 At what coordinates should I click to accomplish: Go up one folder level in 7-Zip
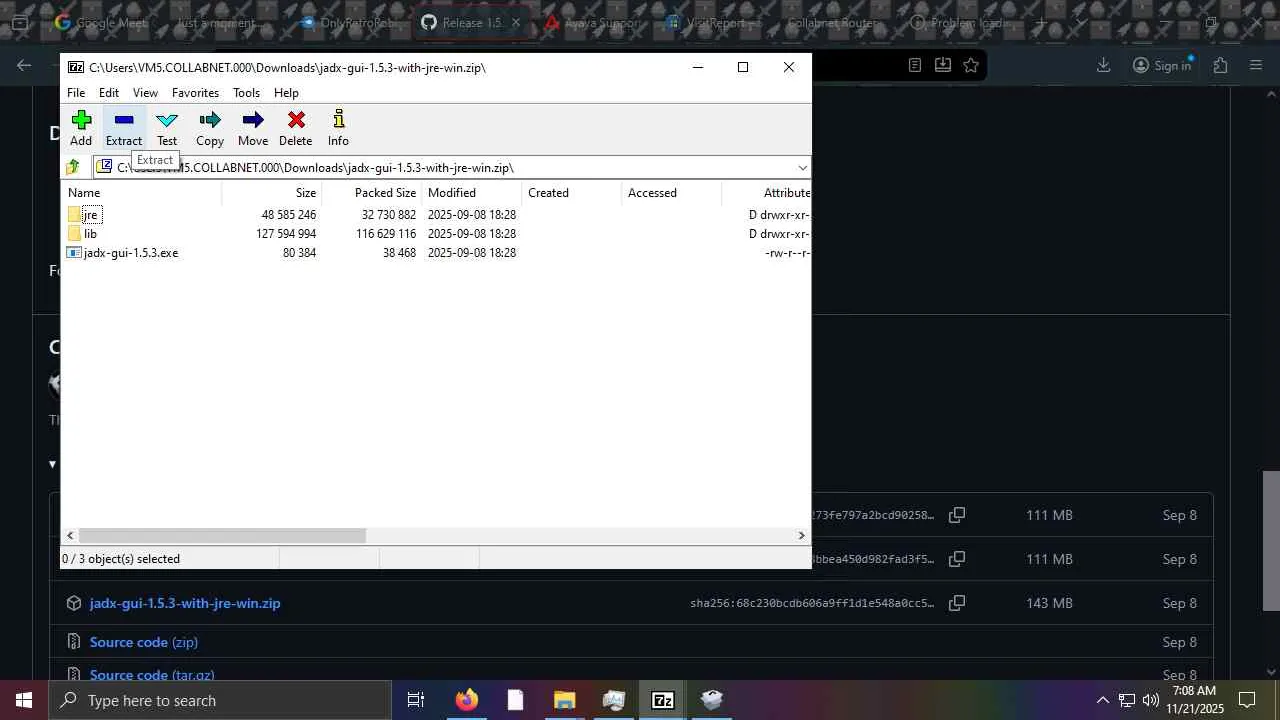point(73,167)
